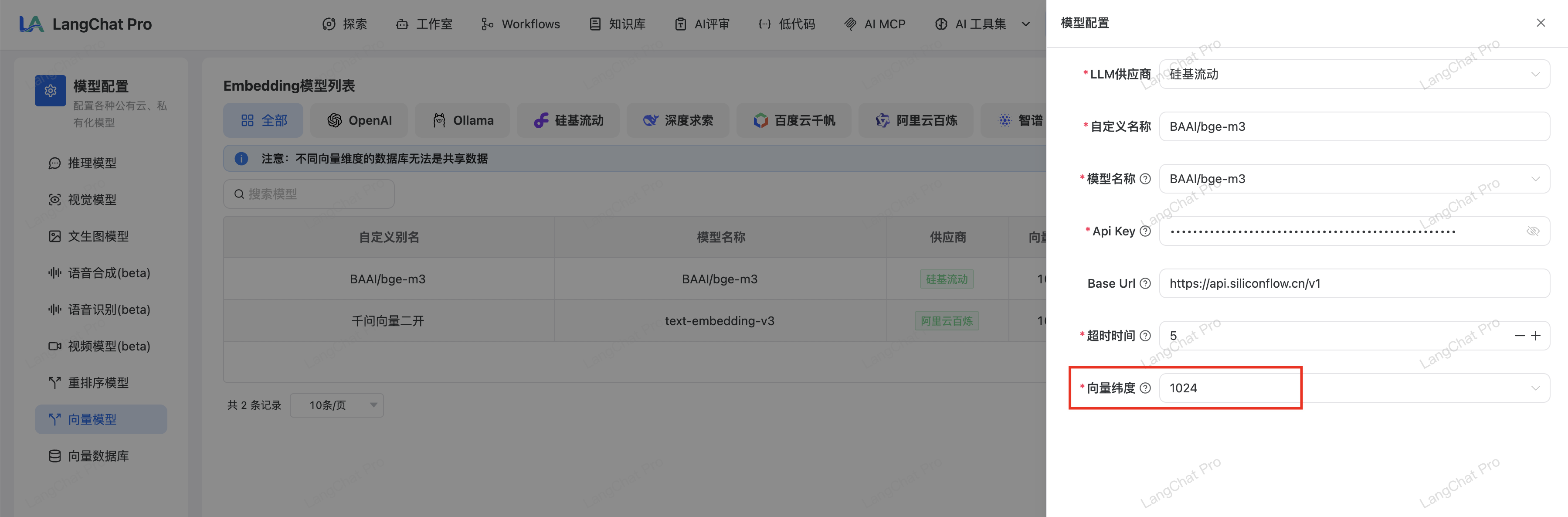Image resolution: width=1568 pixels, height=517 pixels.
Task: Open the 知识库 menu item
Action: 617,24
